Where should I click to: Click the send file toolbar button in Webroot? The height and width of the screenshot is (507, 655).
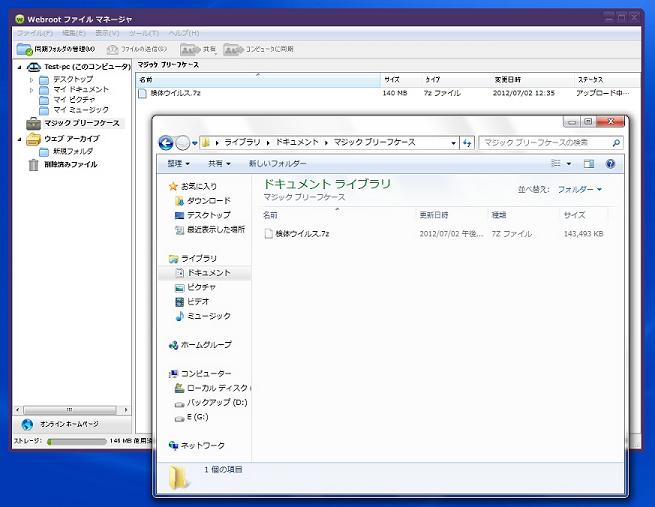[x=137, y=49]
